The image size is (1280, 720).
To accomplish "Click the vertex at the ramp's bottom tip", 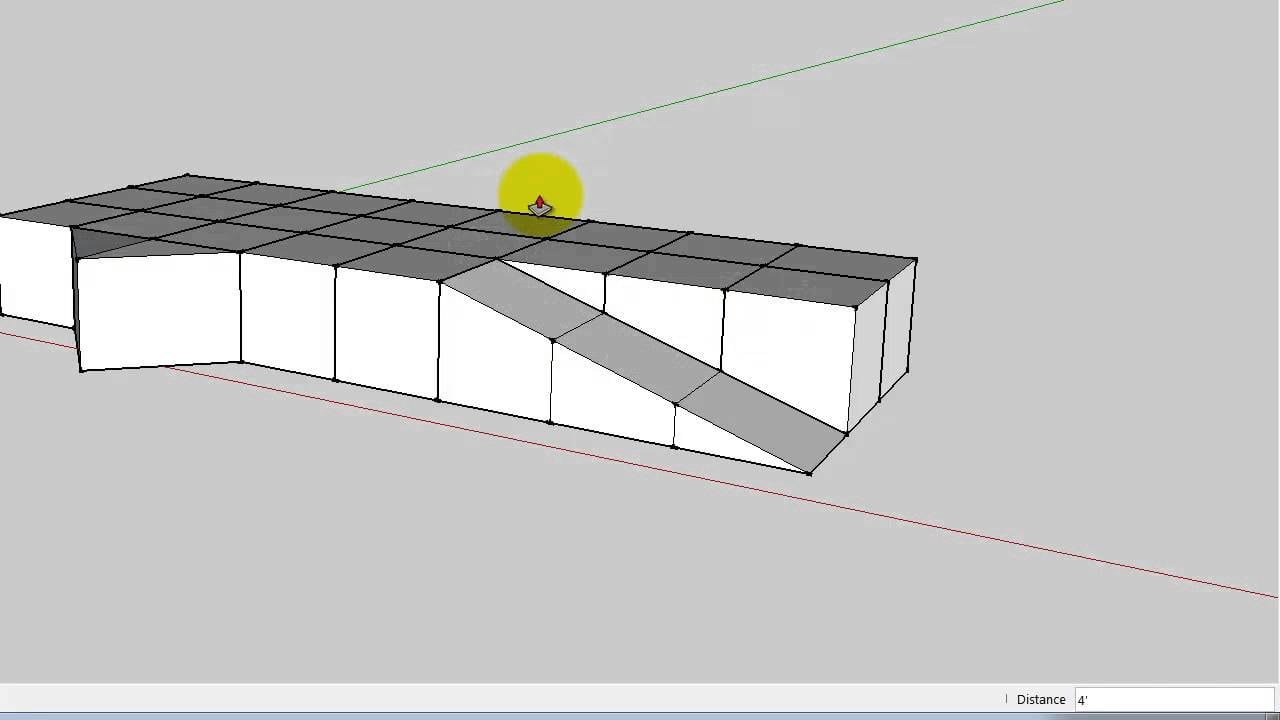I will [x=809, y=473].
